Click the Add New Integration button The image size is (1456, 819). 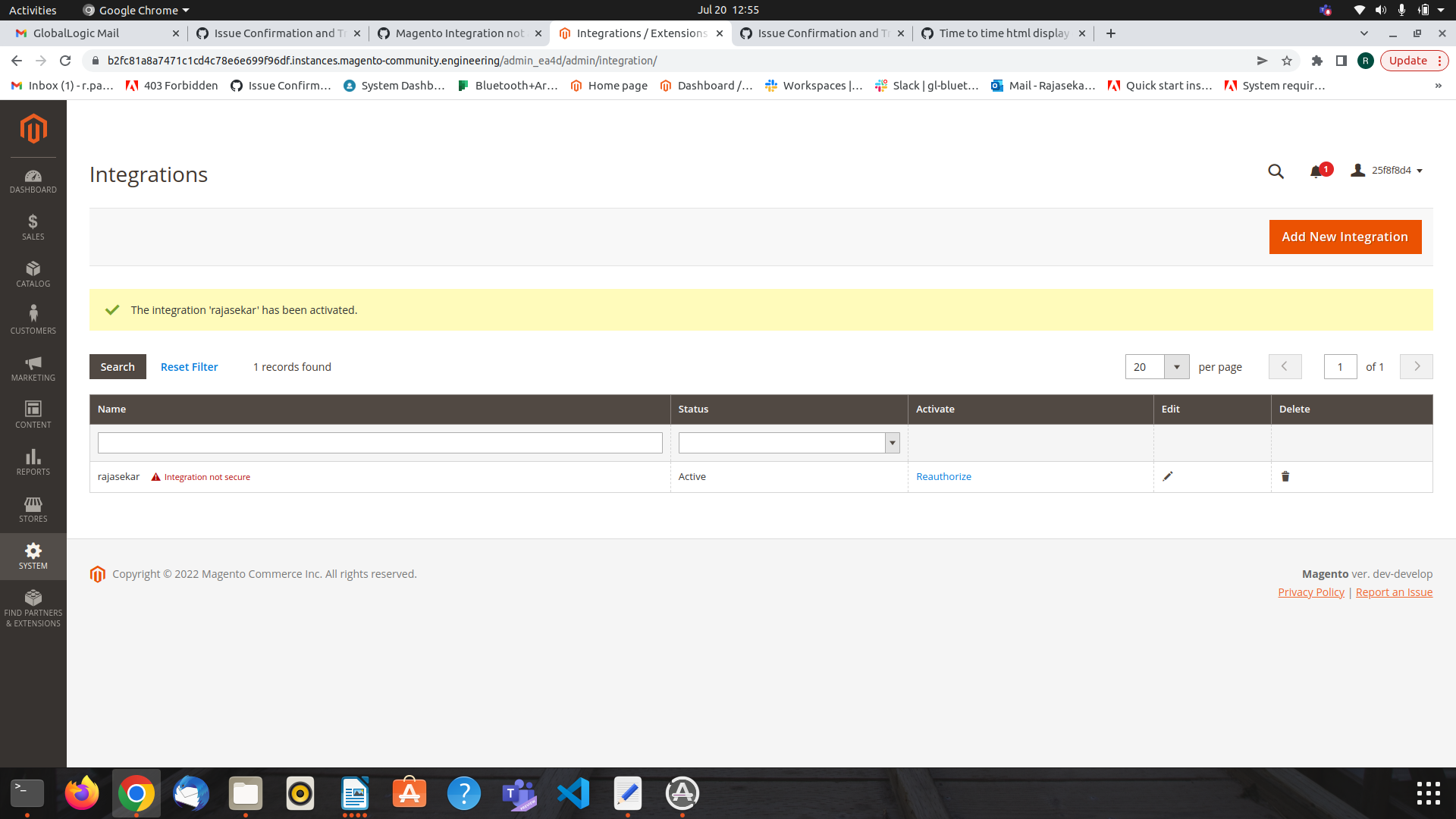(x=1345, y=237)
